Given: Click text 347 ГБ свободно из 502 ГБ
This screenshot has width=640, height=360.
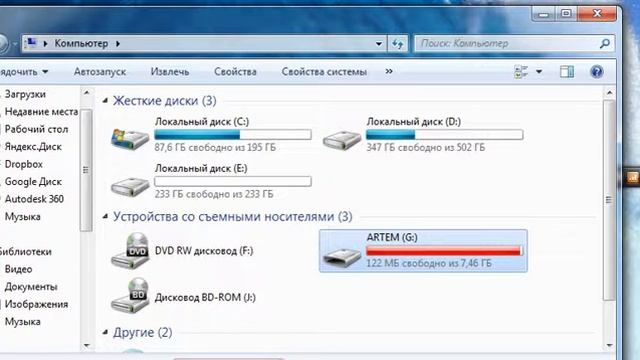Looking at the screenshot, I should pyautogui.click(x=426, y=147).
